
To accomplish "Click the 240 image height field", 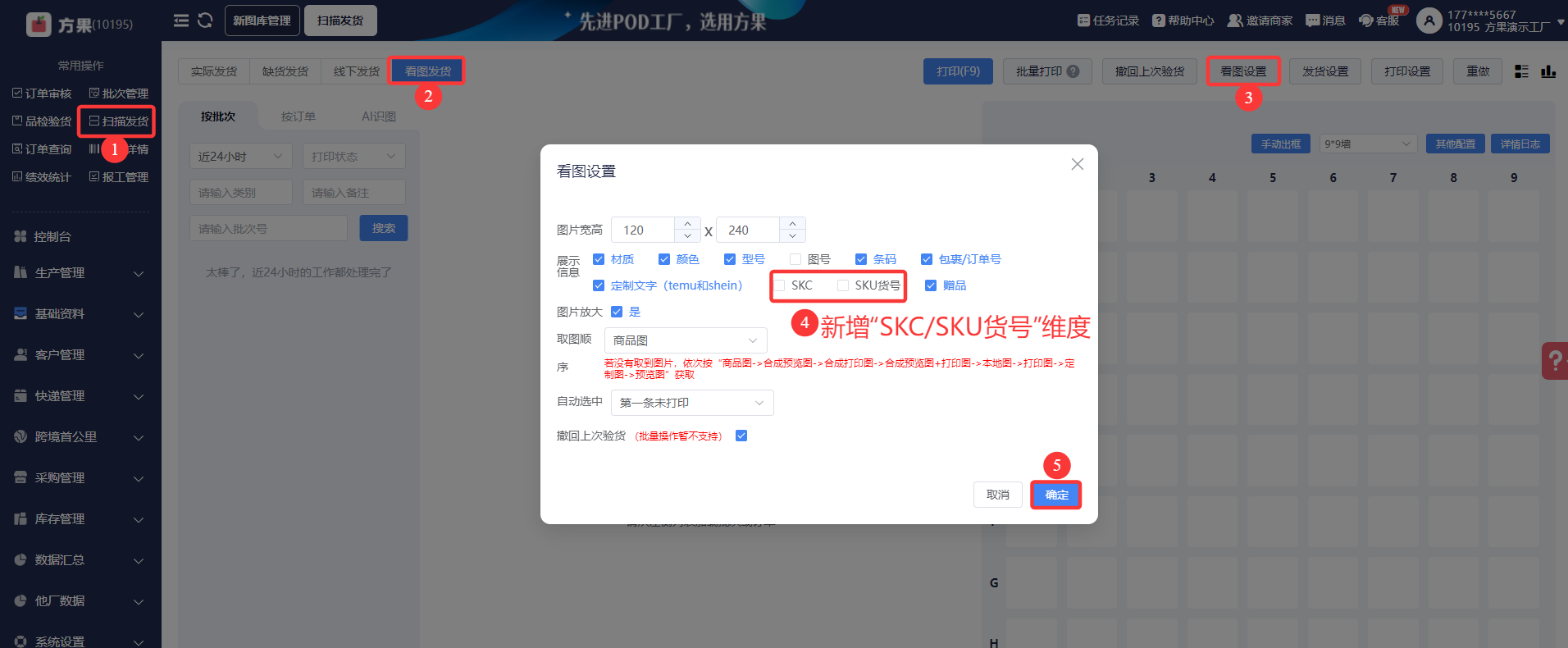I will 749,230.
